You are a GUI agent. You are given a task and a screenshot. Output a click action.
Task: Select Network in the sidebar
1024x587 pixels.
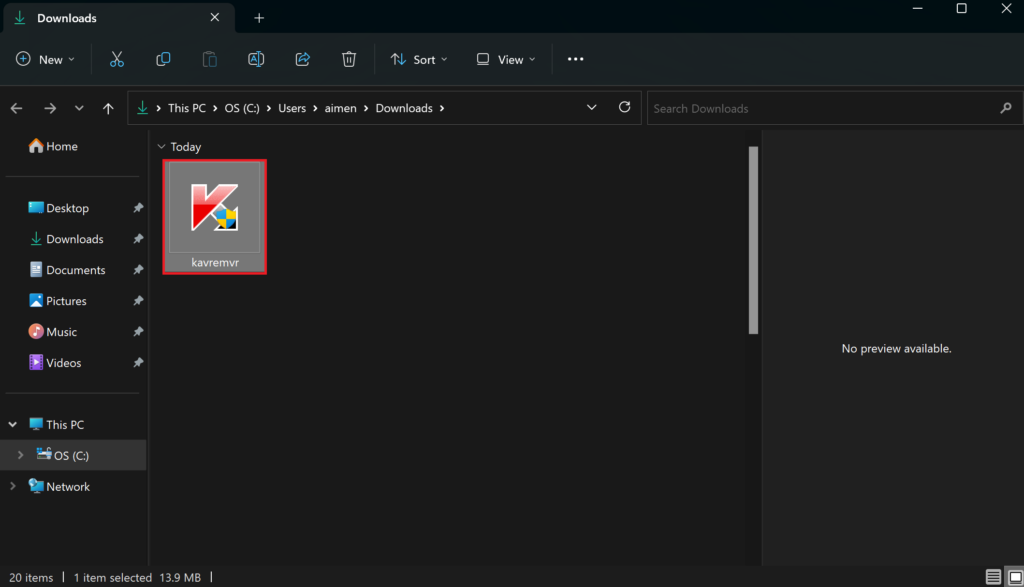(59, 486)
